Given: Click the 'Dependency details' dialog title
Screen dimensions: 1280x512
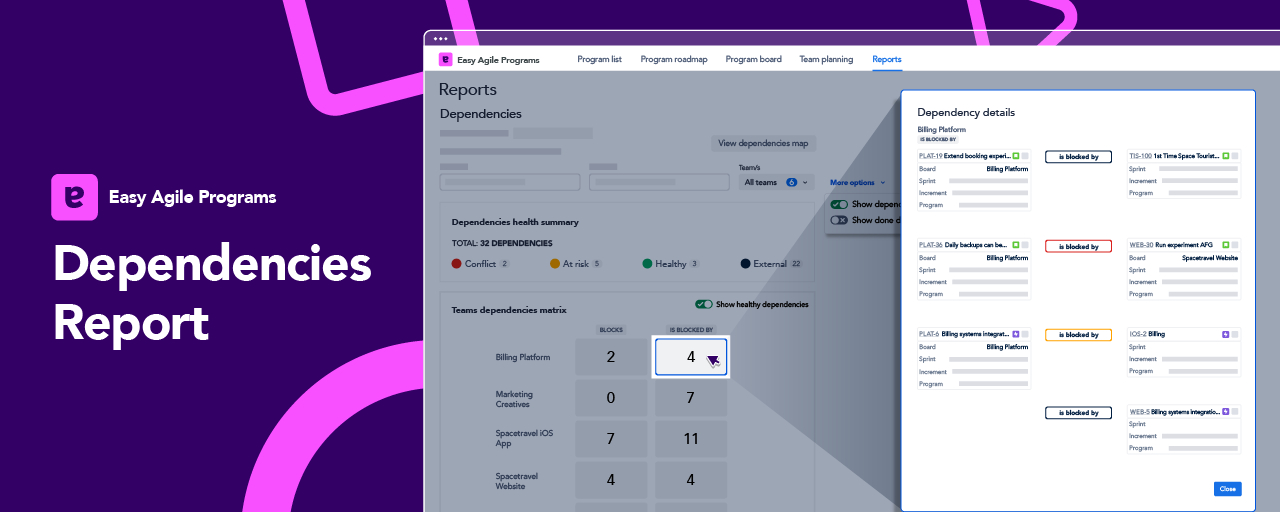Looking at the screenshot, I should click(966, 113).
